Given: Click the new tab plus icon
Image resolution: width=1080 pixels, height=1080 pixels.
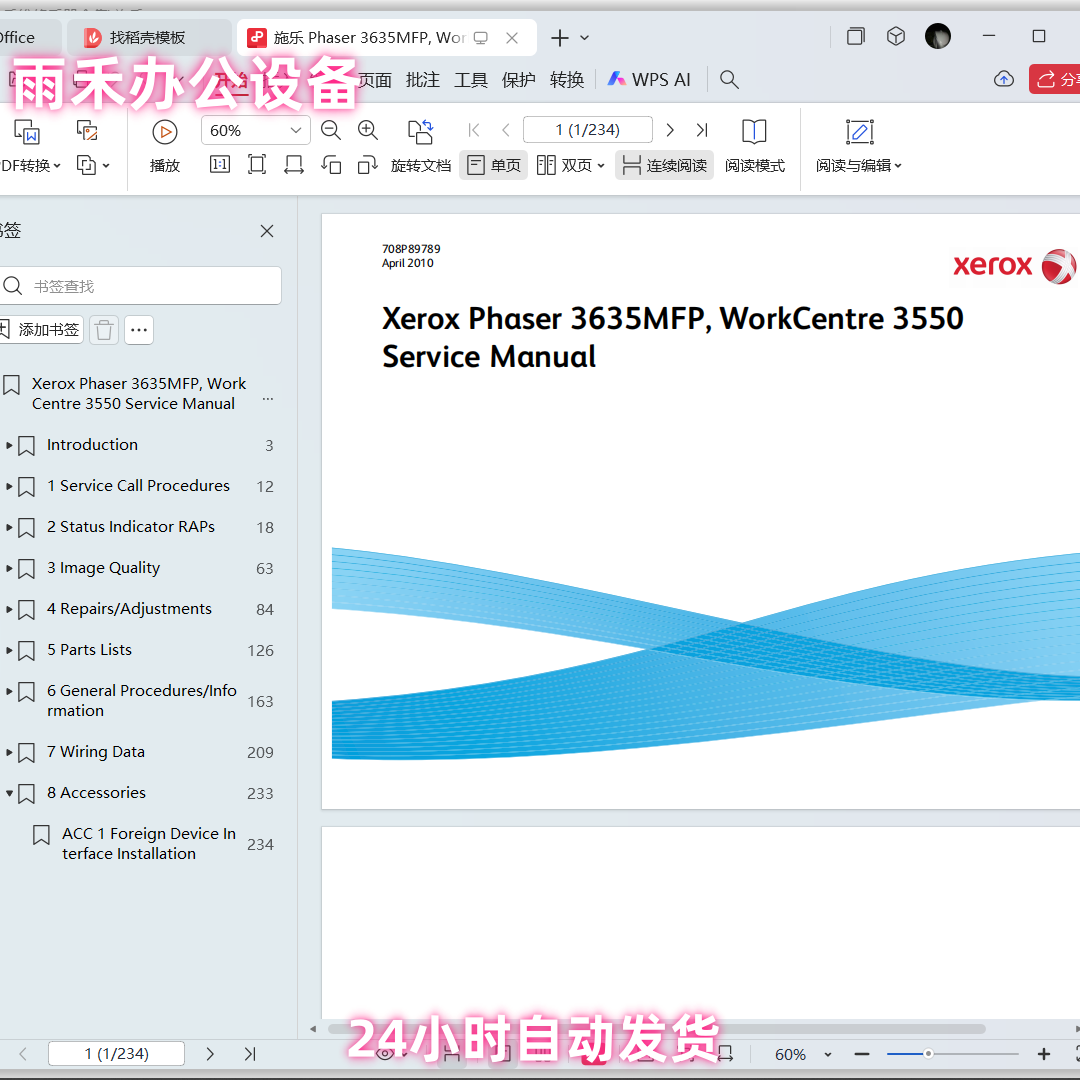Looking at the screenshot, I should tap(560, 38).
